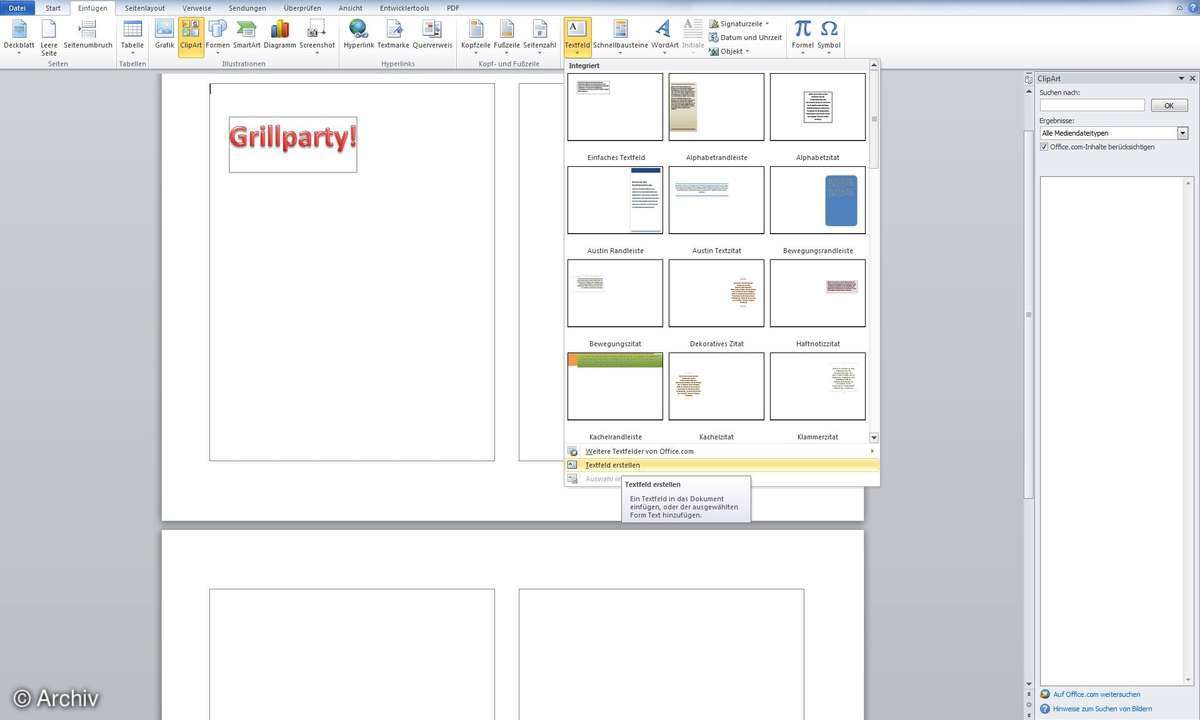Insert a Querverweis cross-reference
Image resolution: width=1200 pixels, height=720 pixels.
coord(432,35)
